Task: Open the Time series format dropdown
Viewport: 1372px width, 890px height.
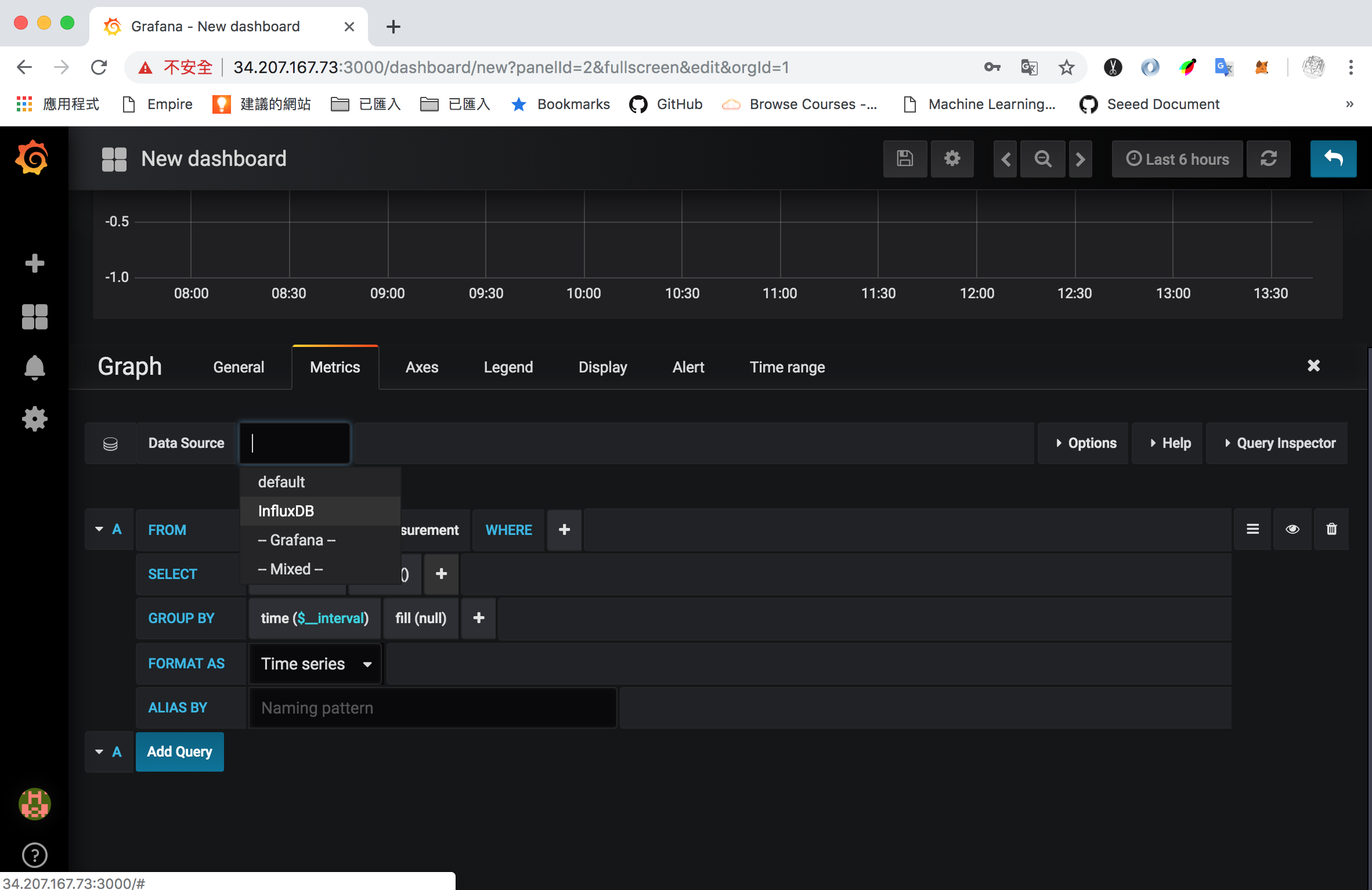Action: (315, 664)
